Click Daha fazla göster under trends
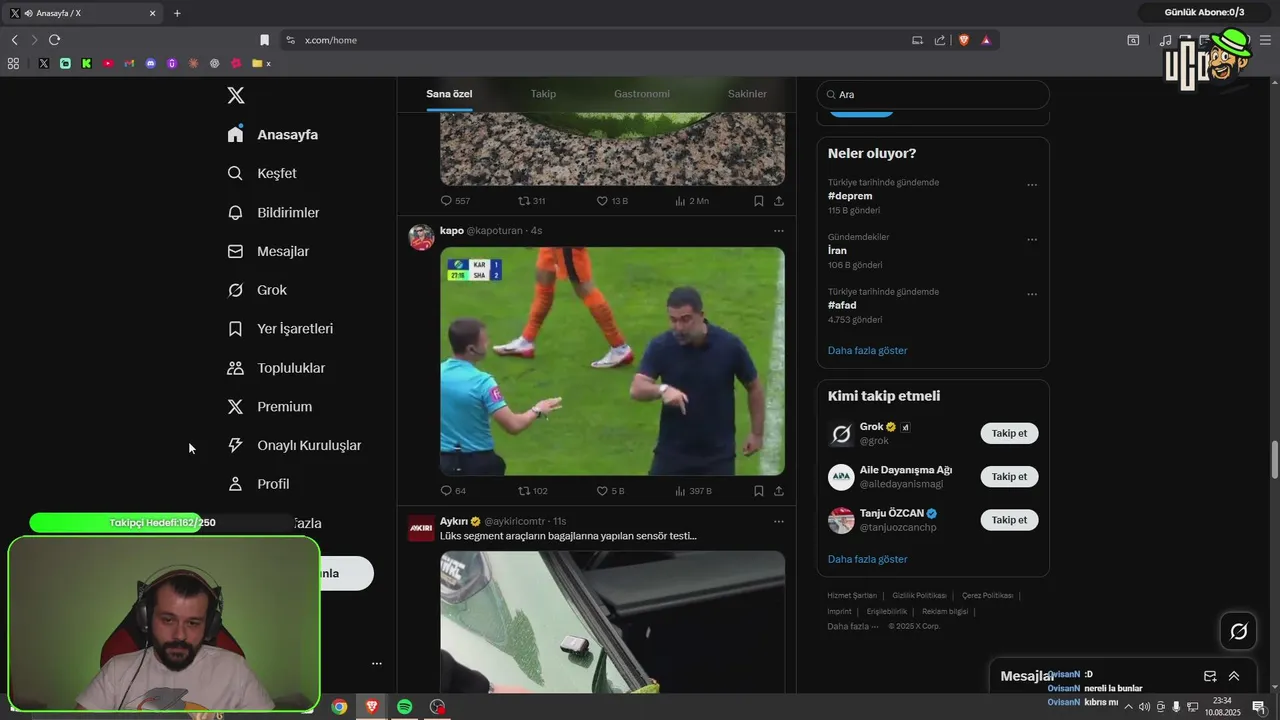1280x720 pixels. (868, 351)
